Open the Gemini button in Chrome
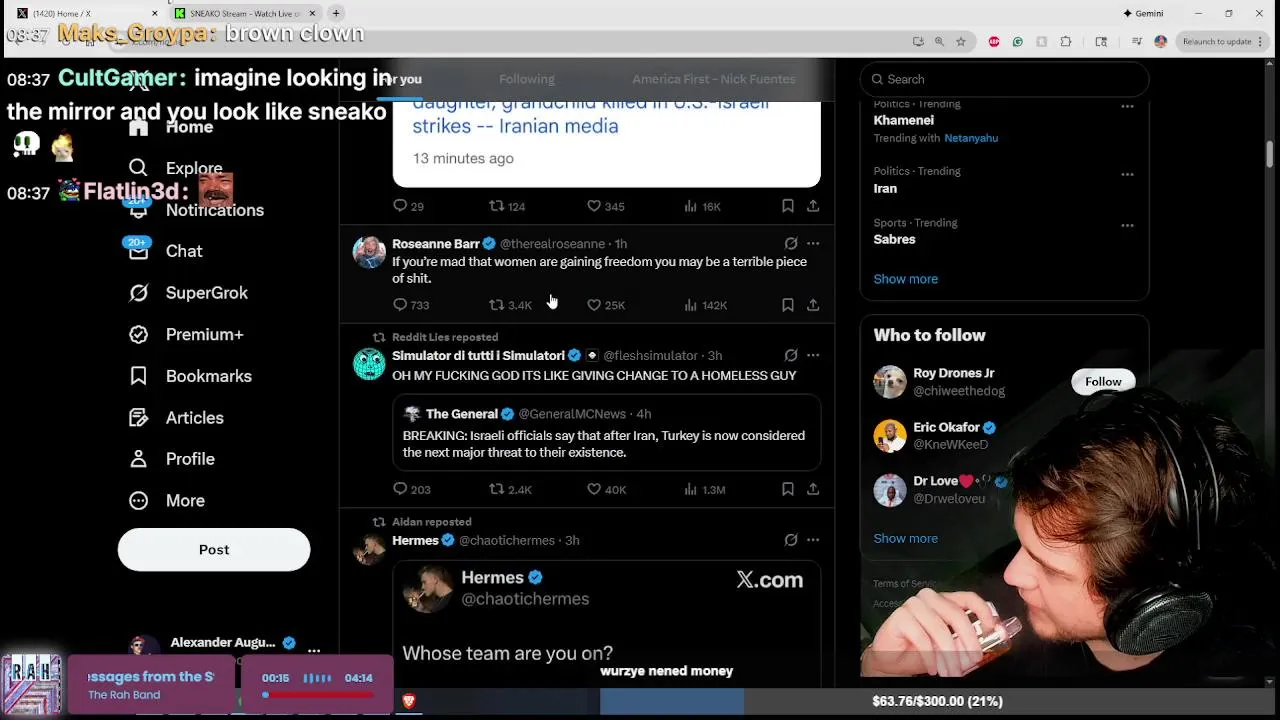Image resolution: width=1280 pixels, height=720 pixels. 1142,13
